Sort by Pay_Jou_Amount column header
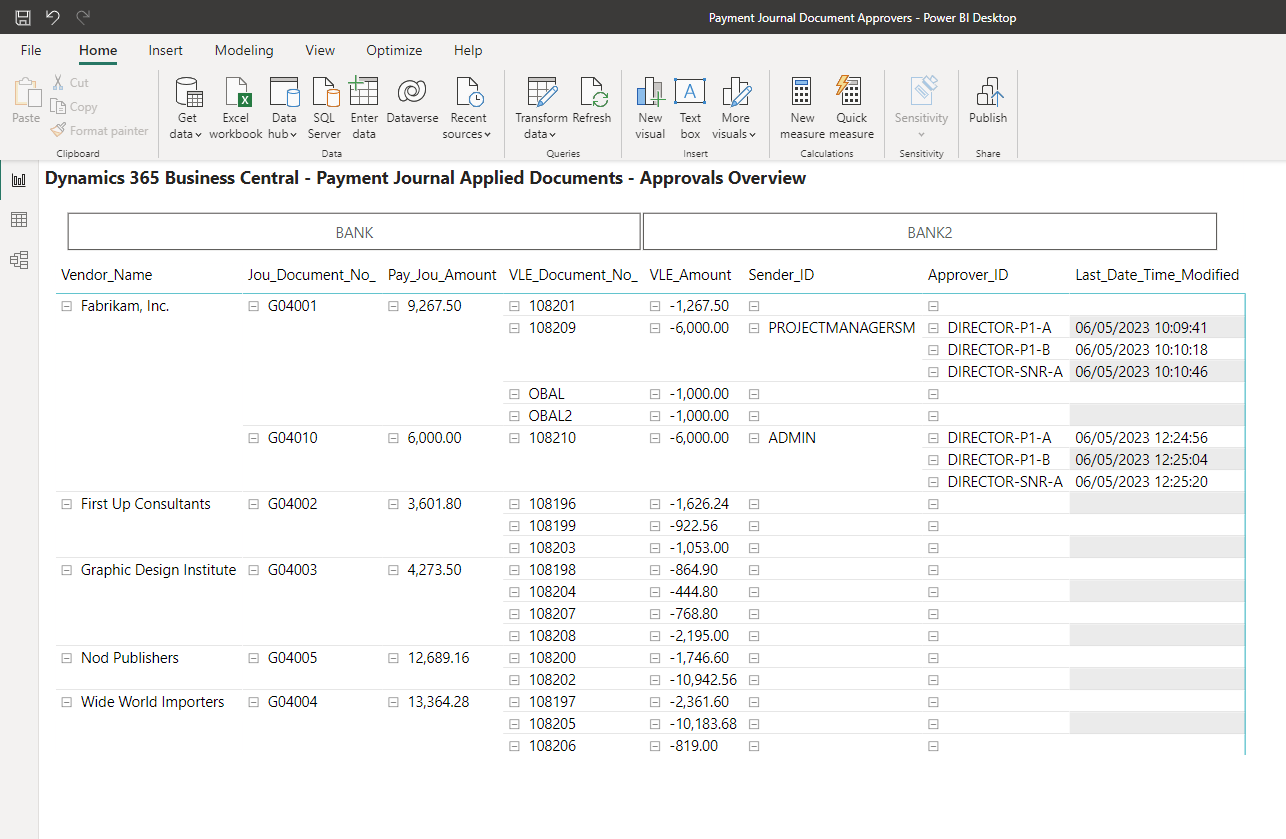This screenshot has height=839, width=1286. [442, 275]
